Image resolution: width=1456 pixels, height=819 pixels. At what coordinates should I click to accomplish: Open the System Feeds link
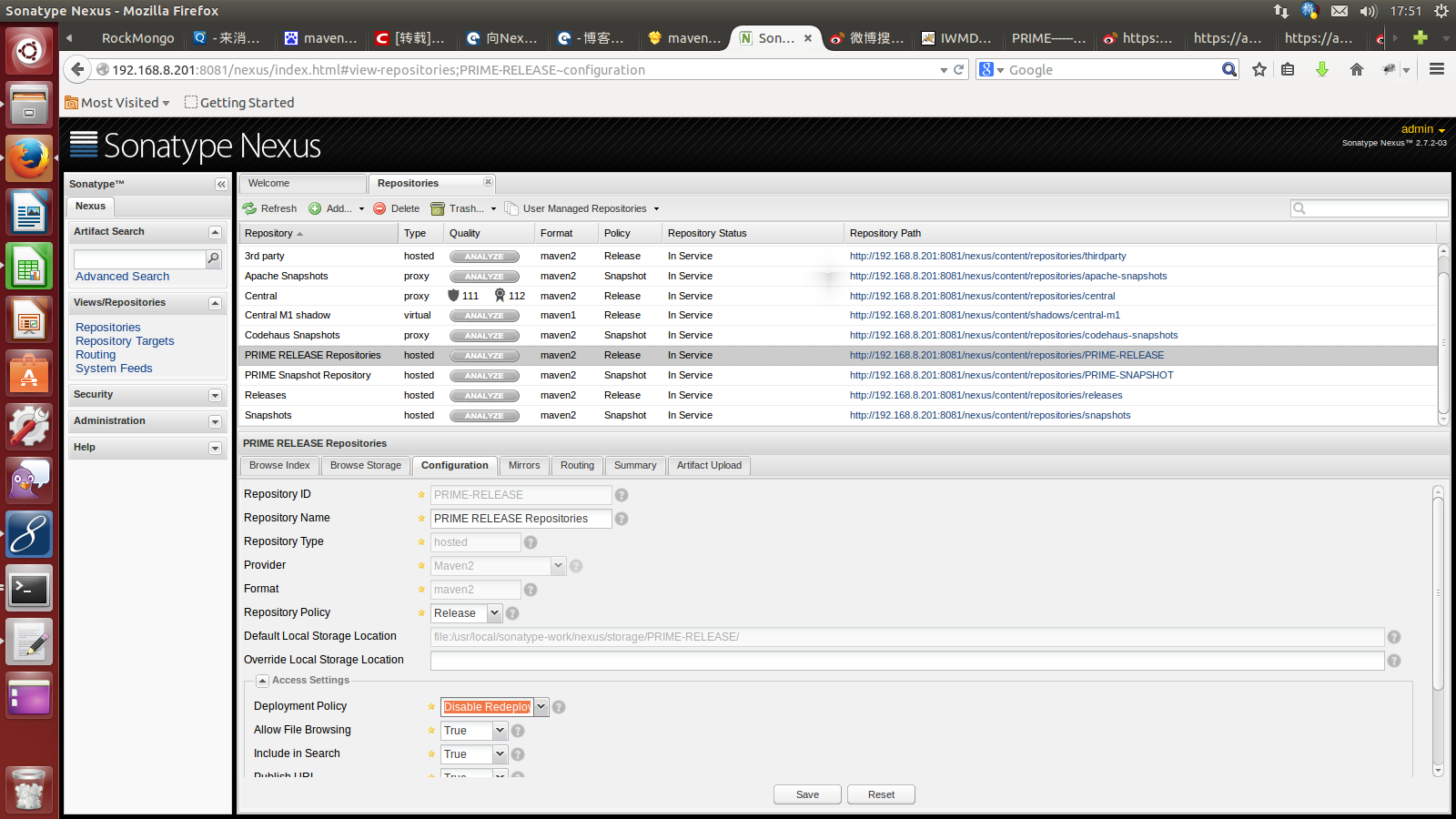pos(114,369)
